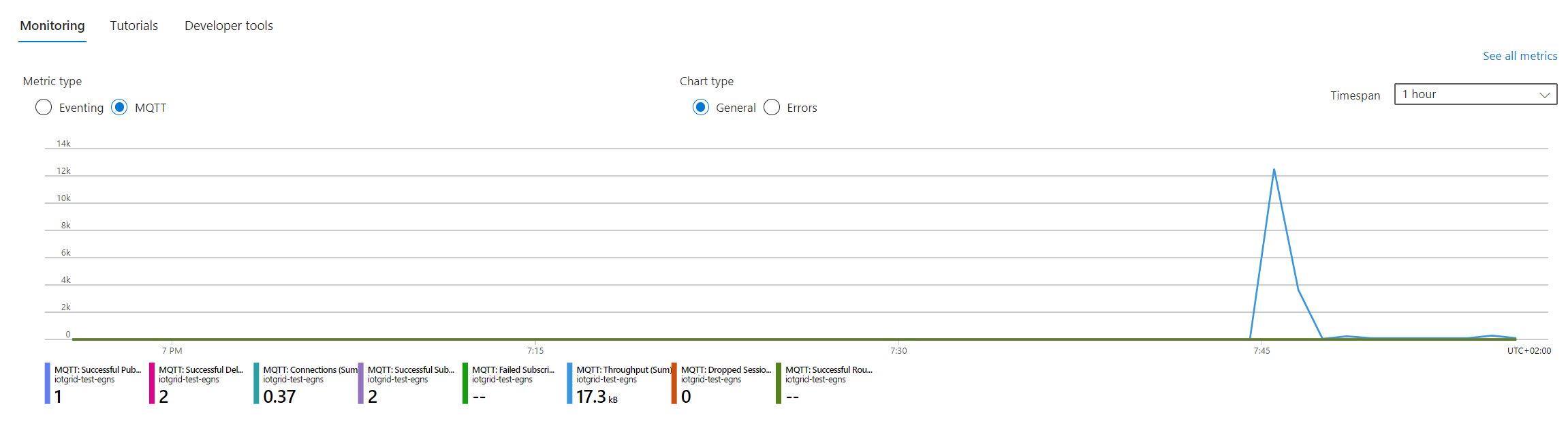Choose the MQTT metric type radio
Screen dimensions: 1568x426
point(119,108)
